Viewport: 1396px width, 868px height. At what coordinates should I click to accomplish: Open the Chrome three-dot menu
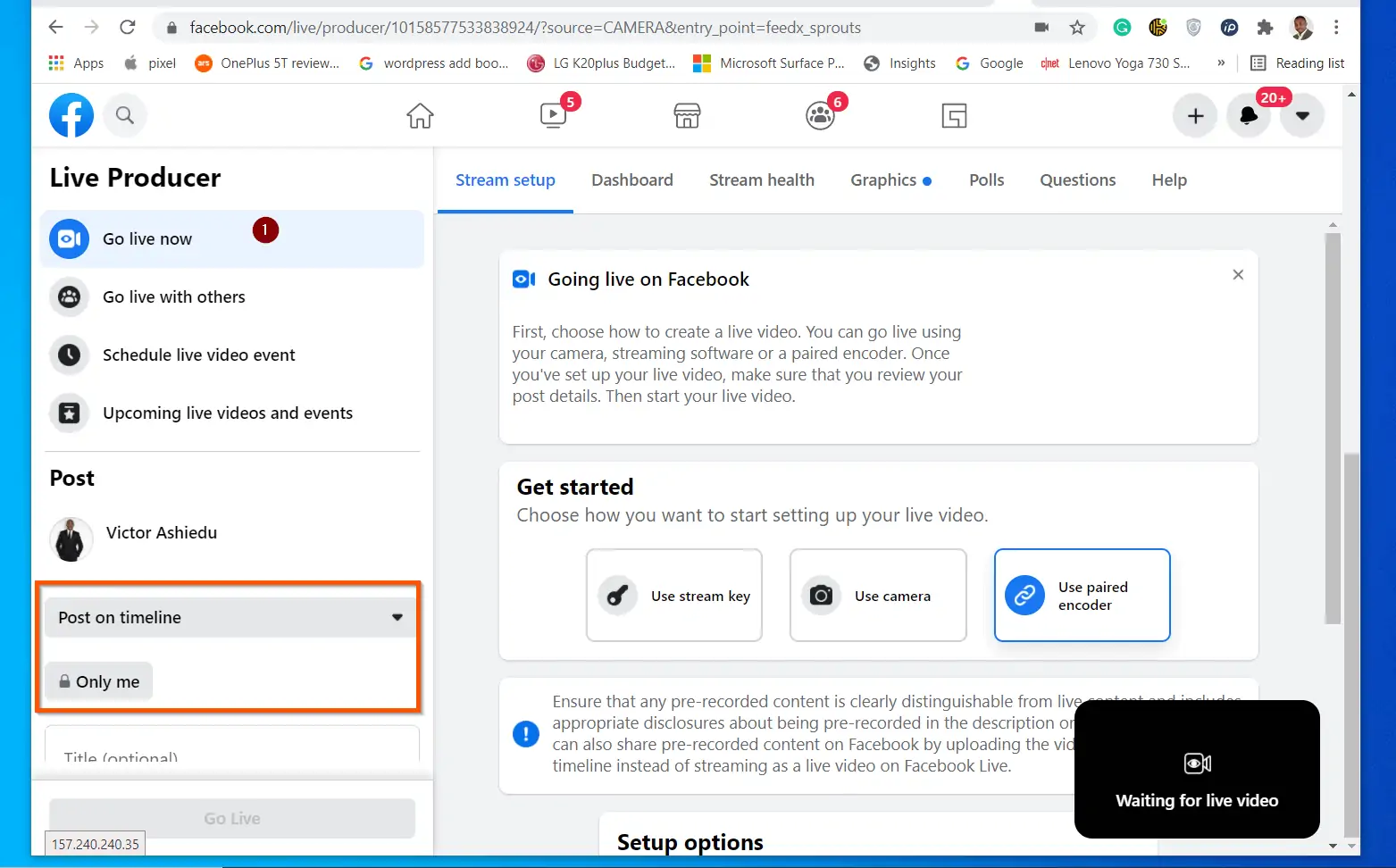(1336, 28)
